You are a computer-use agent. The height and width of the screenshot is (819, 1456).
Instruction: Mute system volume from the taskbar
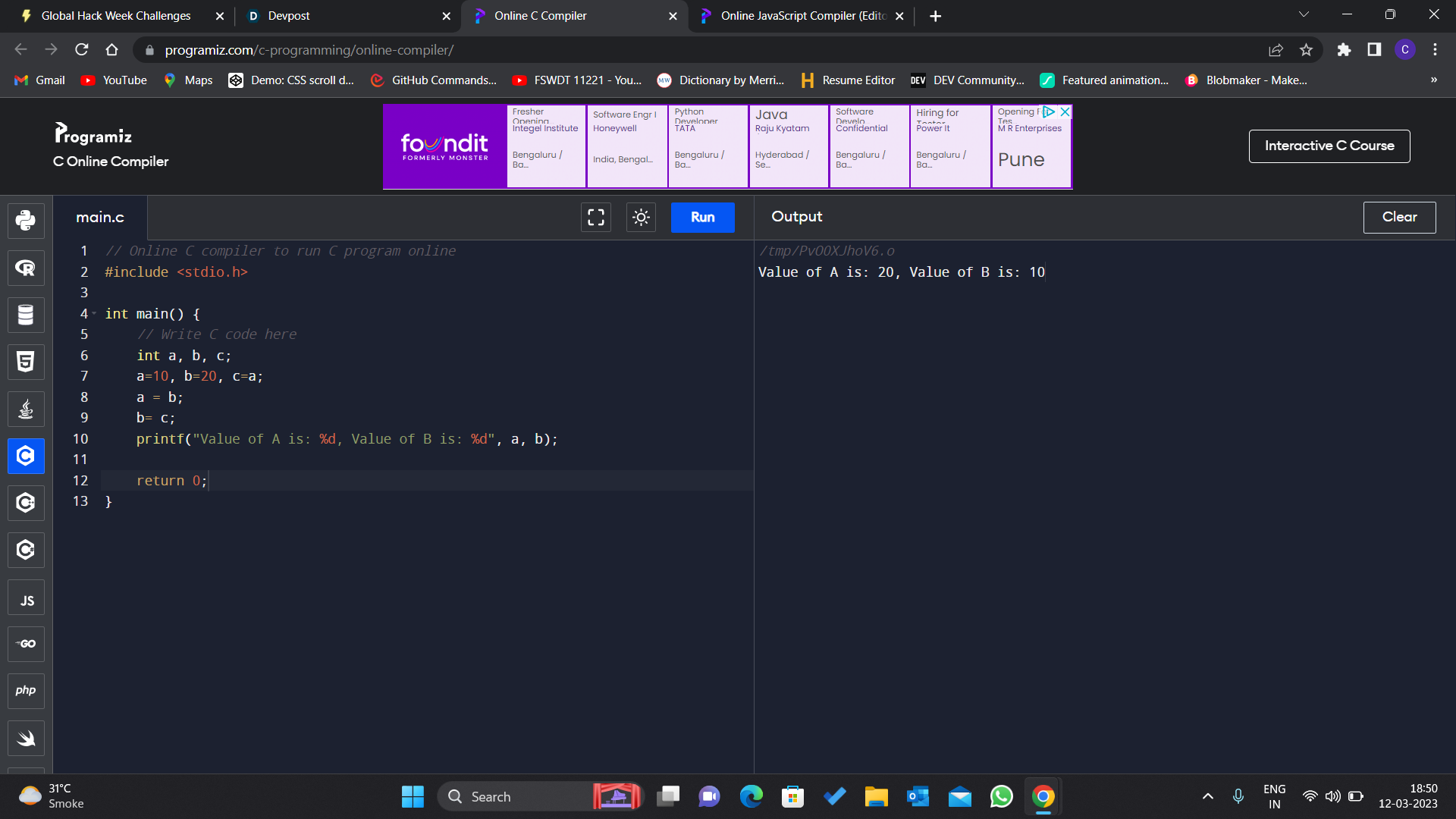pos(1333,796)
